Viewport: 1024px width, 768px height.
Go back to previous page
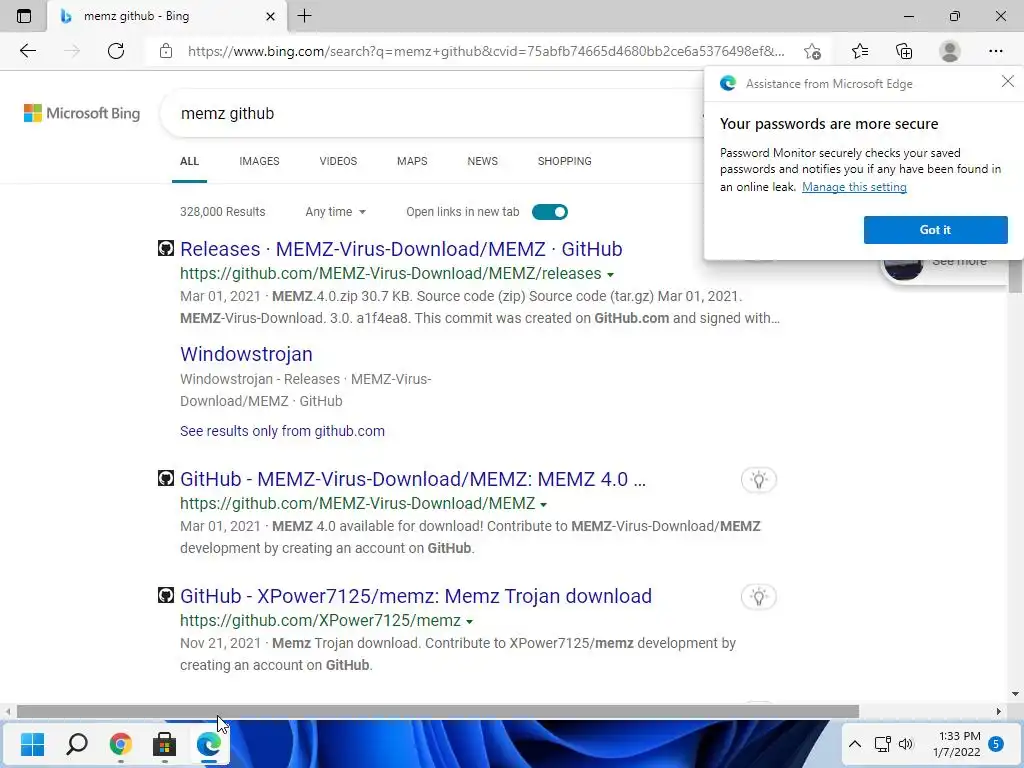(x=27, y=51)
